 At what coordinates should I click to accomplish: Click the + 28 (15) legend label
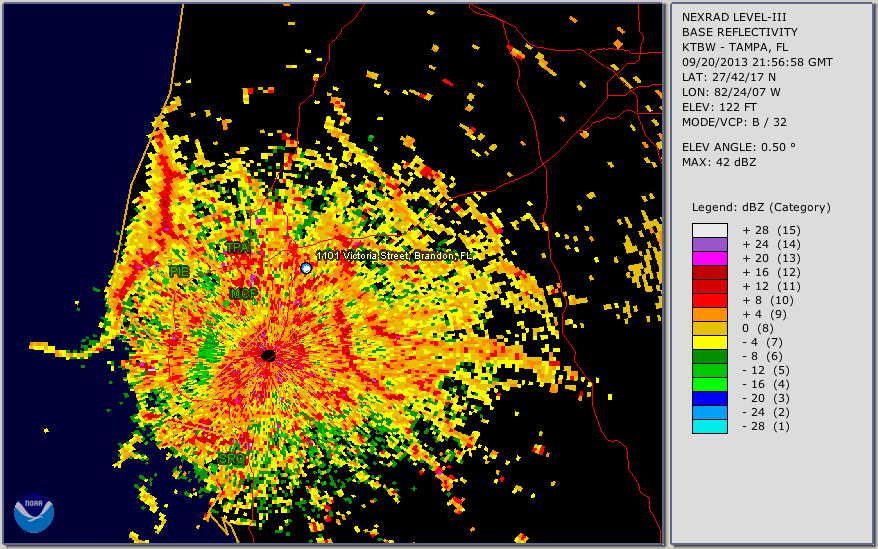coord(772,230)
